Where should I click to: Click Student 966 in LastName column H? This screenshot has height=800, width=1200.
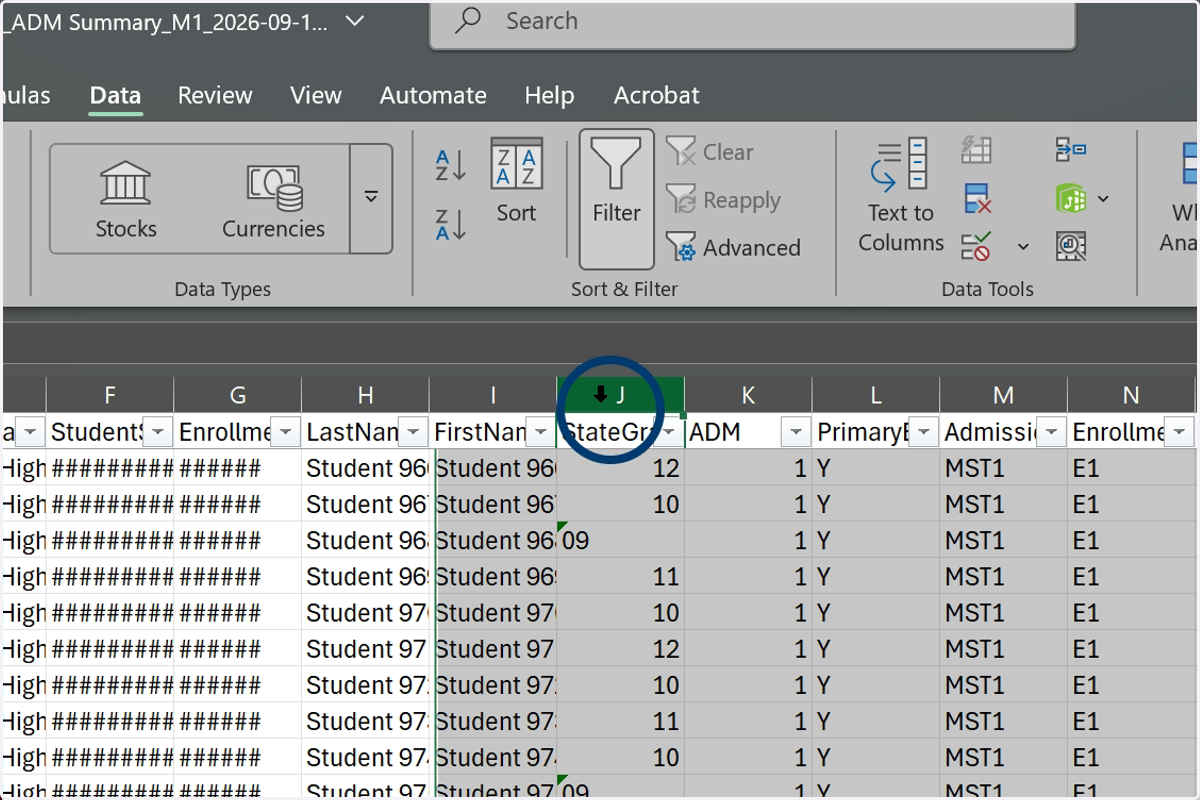365,468
